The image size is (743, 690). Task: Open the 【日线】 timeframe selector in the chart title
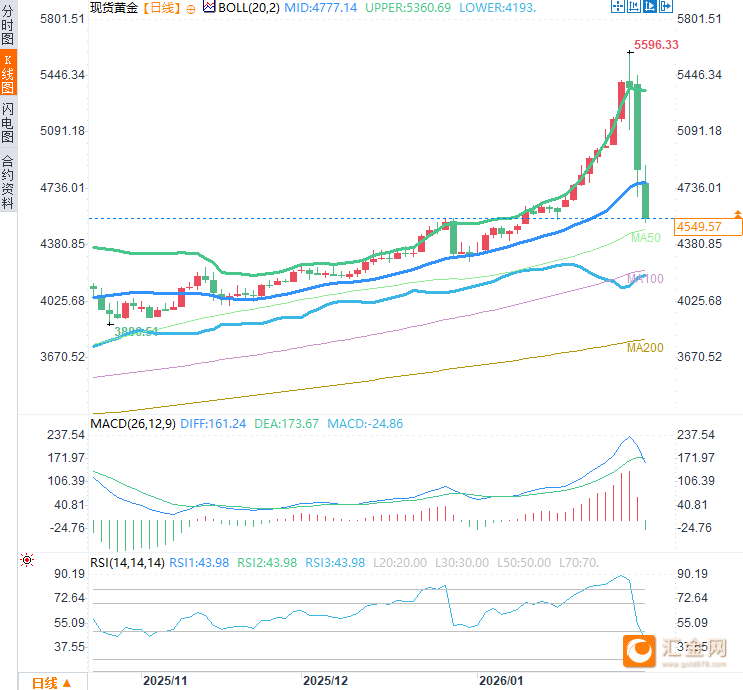tap(160, 8)
